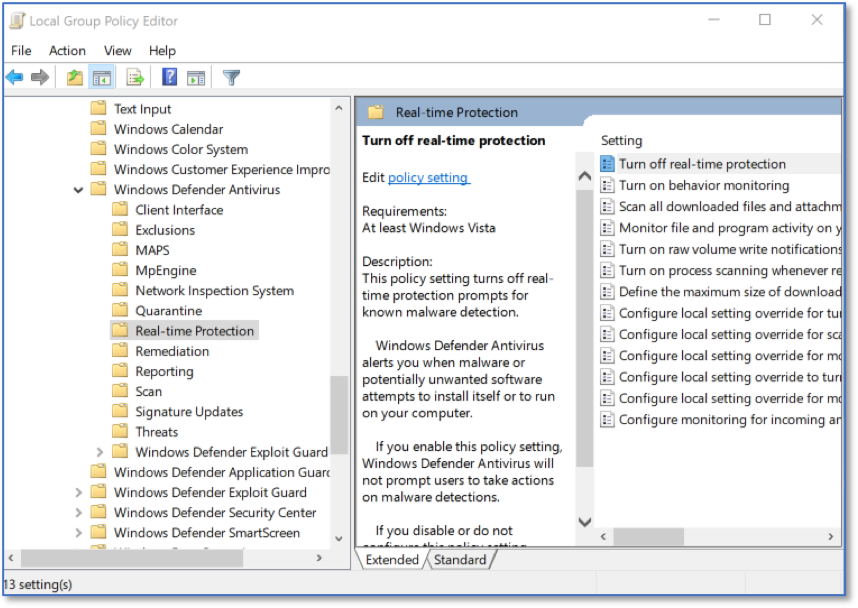
Task: Click description pane scroll down arrow
Action: tap(584, 522)
